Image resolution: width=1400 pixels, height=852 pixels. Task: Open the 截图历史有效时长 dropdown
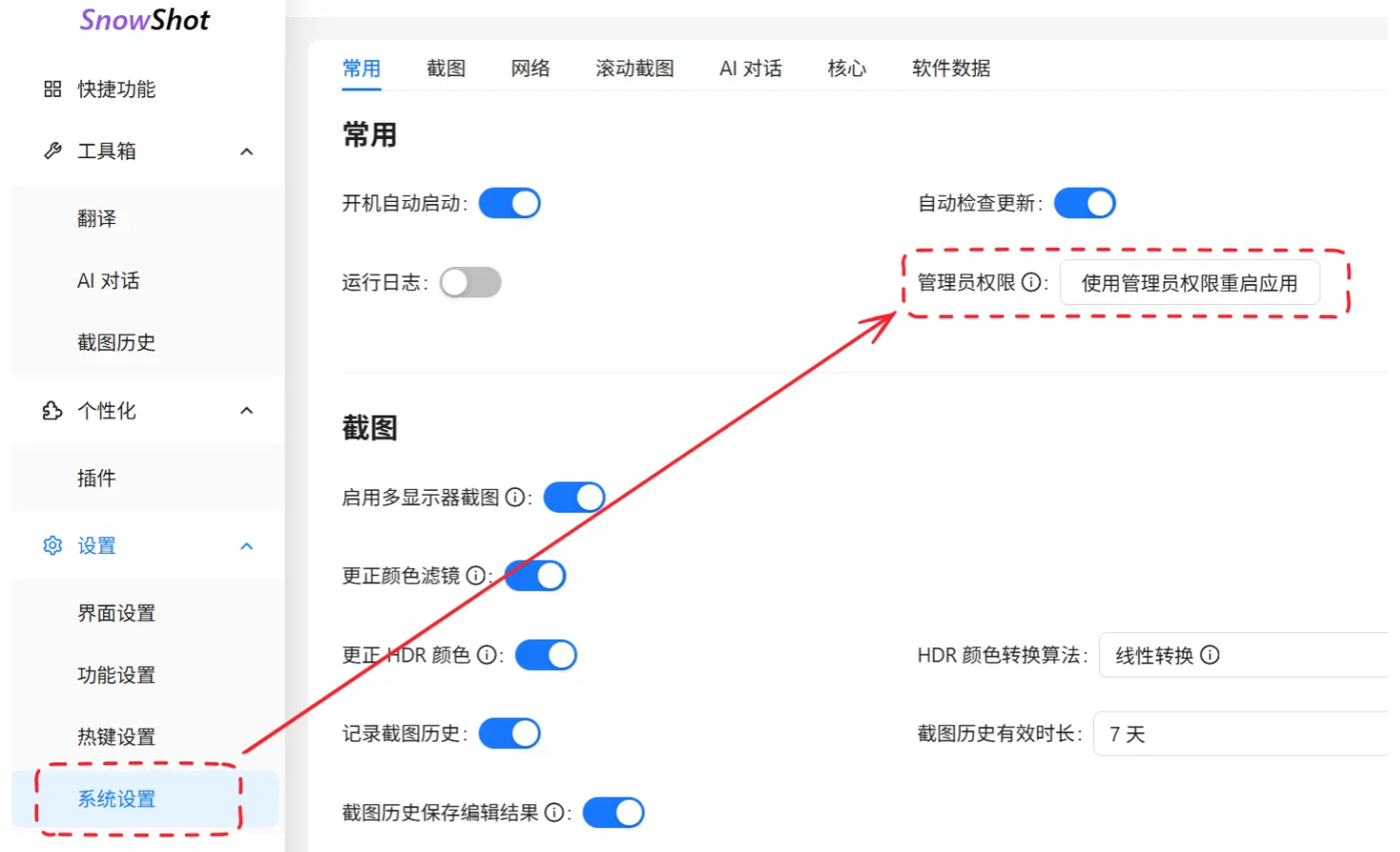point(1240,734)
